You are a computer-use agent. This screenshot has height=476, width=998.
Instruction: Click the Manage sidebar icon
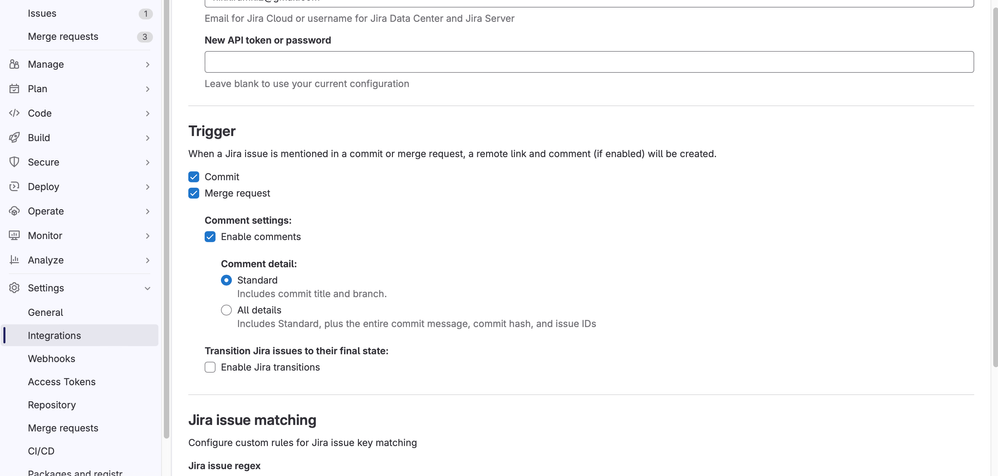click(14, 64)
